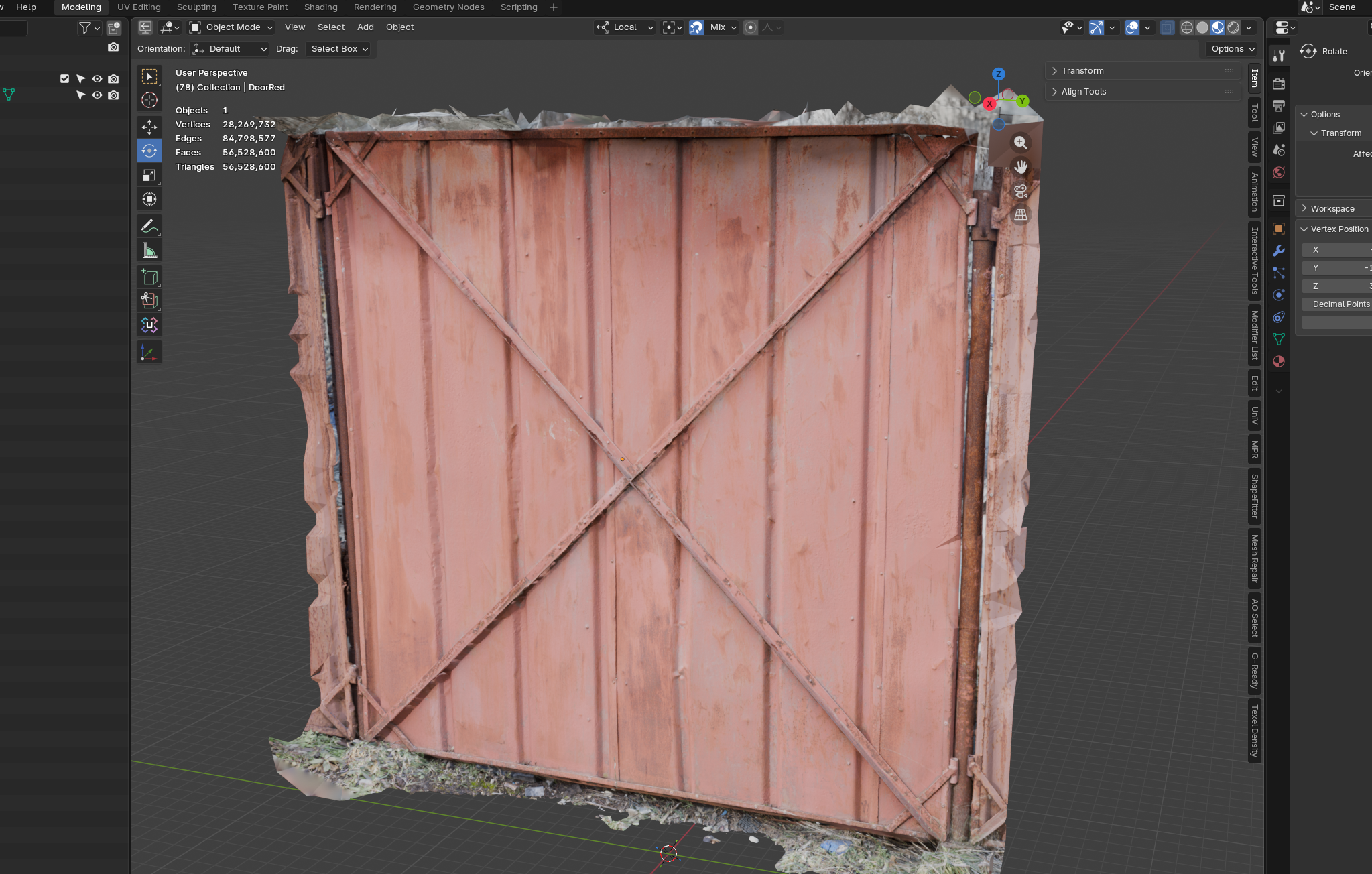Click the X vertex position field
The image size is (1372, 874).
tap(1338, 250)
